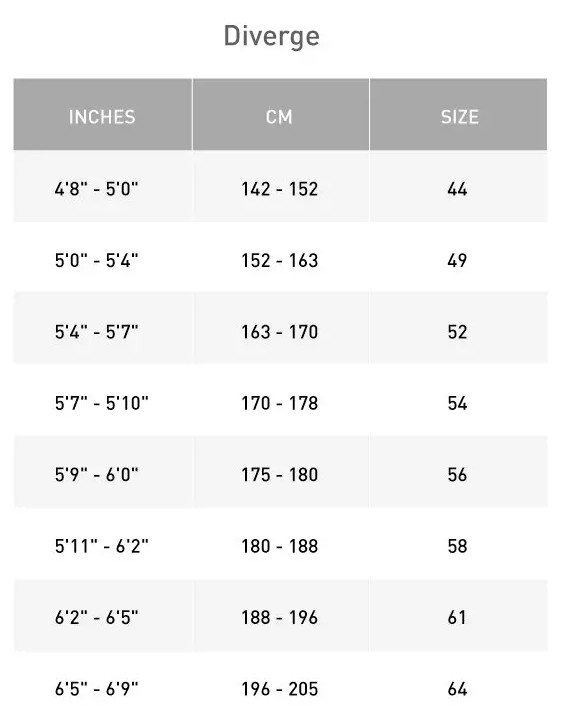Click the 5'11" - 6'2" height cell
563x714 pixels.
[102, 545]
